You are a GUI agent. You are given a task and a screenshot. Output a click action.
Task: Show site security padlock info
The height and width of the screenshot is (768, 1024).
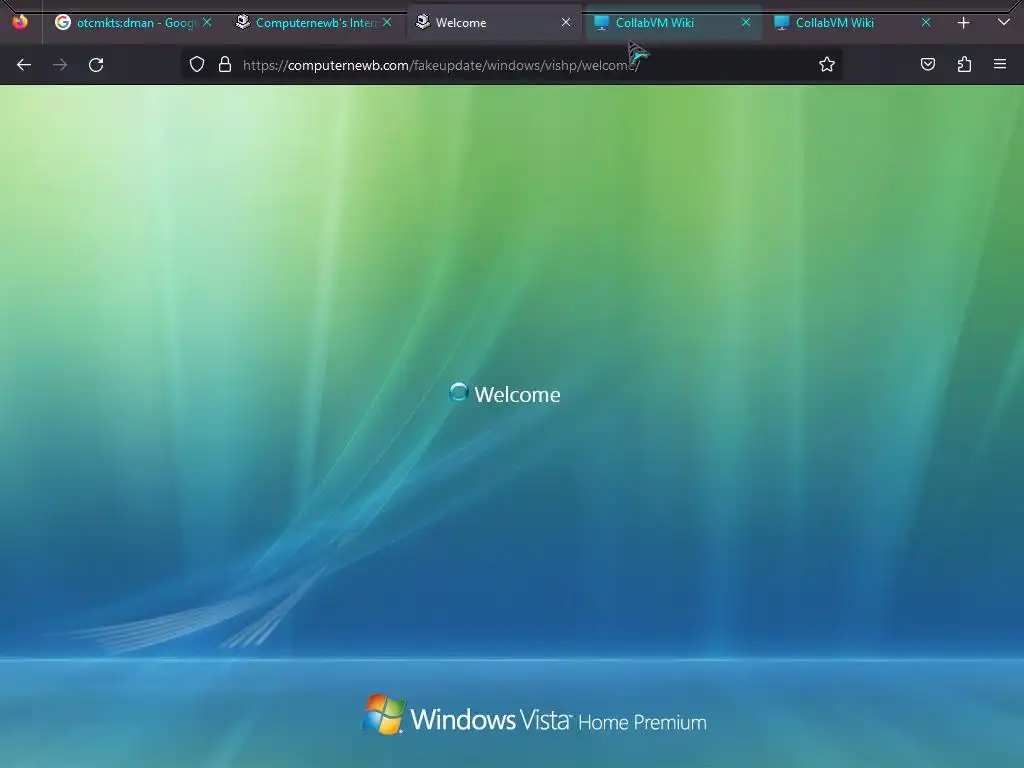[x=225, y=64]
